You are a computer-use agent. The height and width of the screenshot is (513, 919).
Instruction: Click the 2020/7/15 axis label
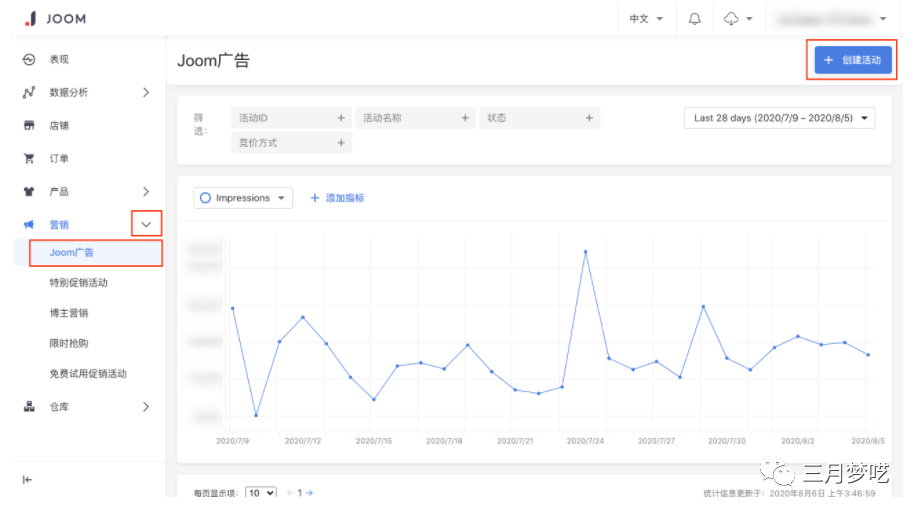pyautogui.click(x=374, y=441)
